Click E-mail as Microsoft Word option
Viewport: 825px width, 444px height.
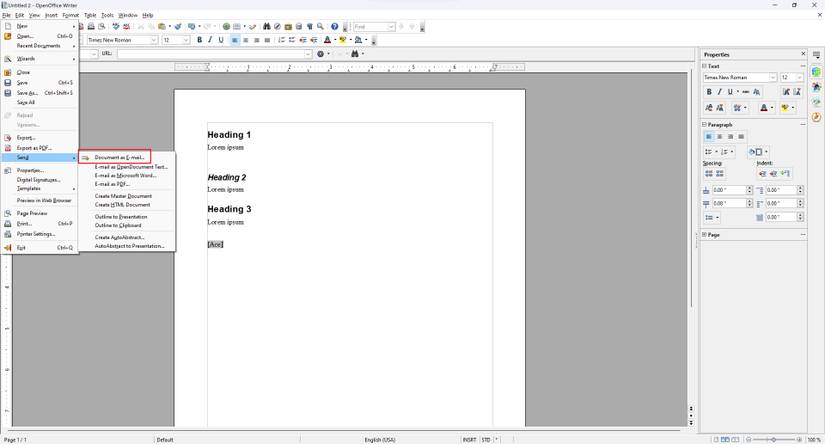125,175
